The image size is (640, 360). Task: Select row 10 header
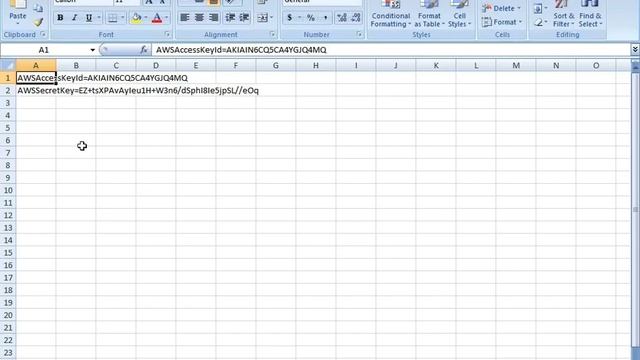pyautogui.click(x=8, y=190)
